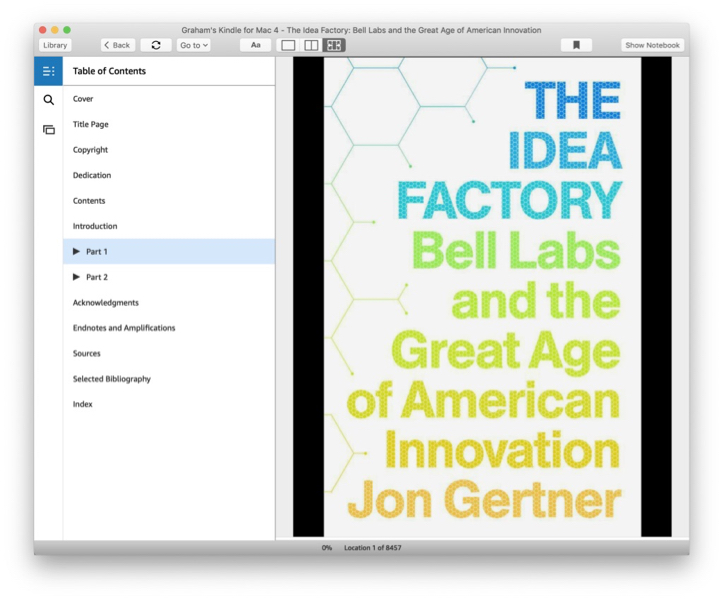The image size is (723, 600).
Task: Open the Copyright section
Action: coord(90,149)
